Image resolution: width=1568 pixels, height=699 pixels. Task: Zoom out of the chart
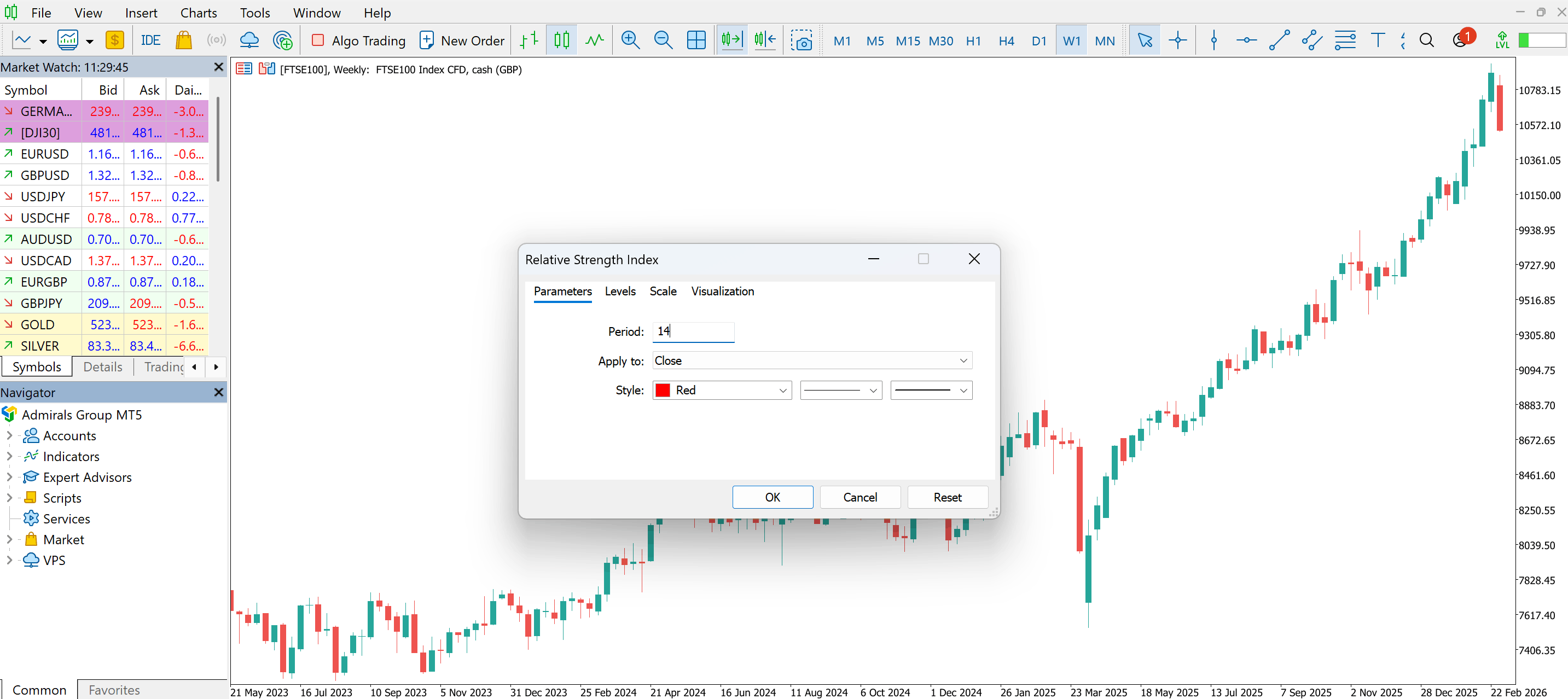click(x=664, y=41)
